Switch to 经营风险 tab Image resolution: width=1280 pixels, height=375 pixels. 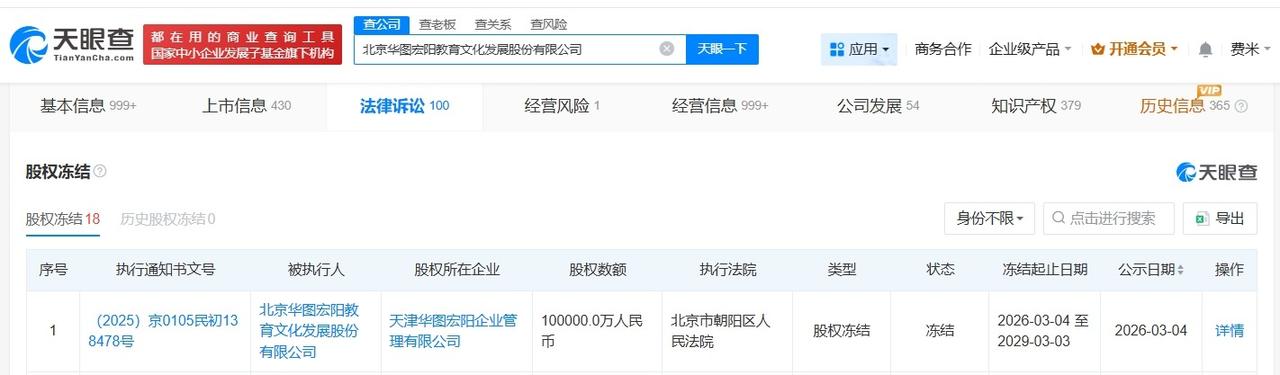[x=562, y=105]
